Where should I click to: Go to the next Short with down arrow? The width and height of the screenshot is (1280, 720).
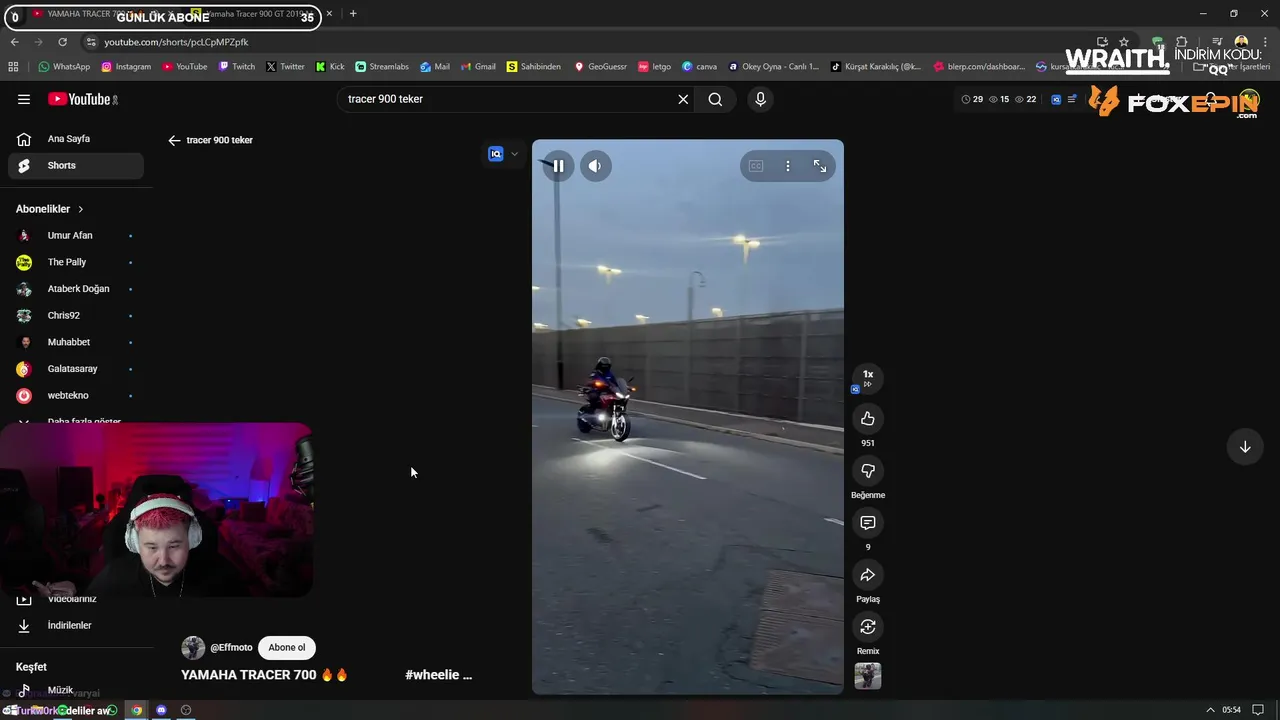(x=1245, y=447)
